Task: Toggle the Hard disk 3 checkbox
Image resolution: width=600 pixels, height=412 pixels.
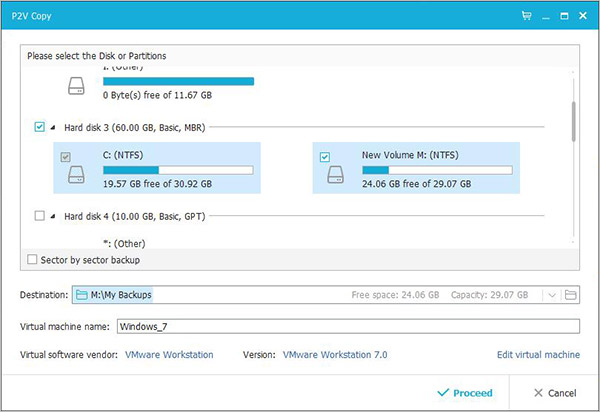Action: pyautogui.click(x=39, y=127)
